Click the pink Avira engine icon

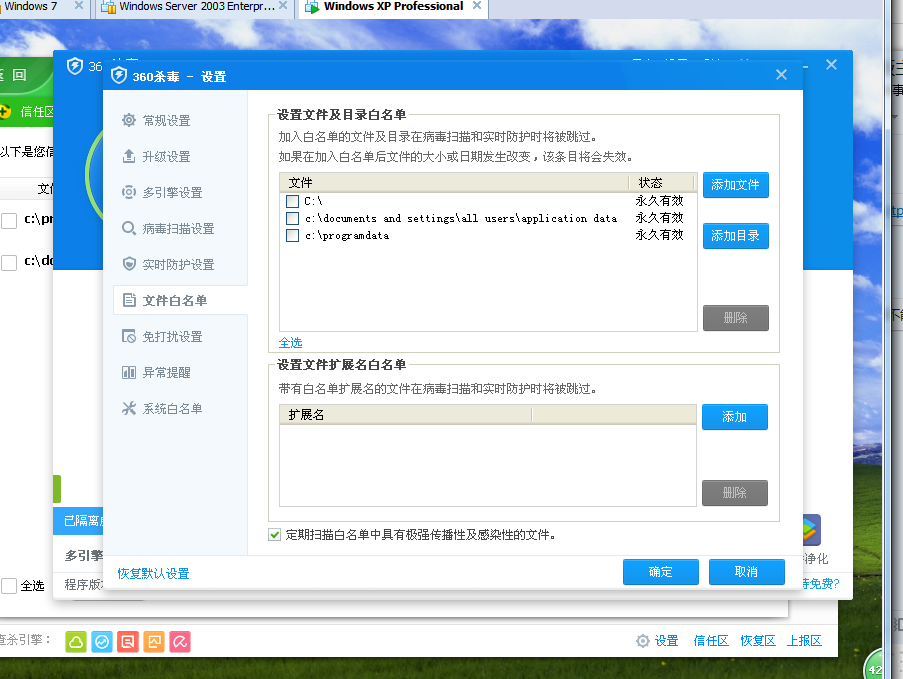click(x=180, y=642)
